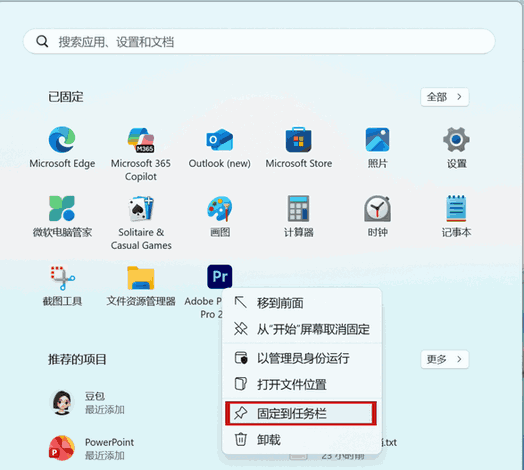The height and width of the screenshot is (470, 524).
Task: Open recommended PowerPoint item
Action: point(92,448)
